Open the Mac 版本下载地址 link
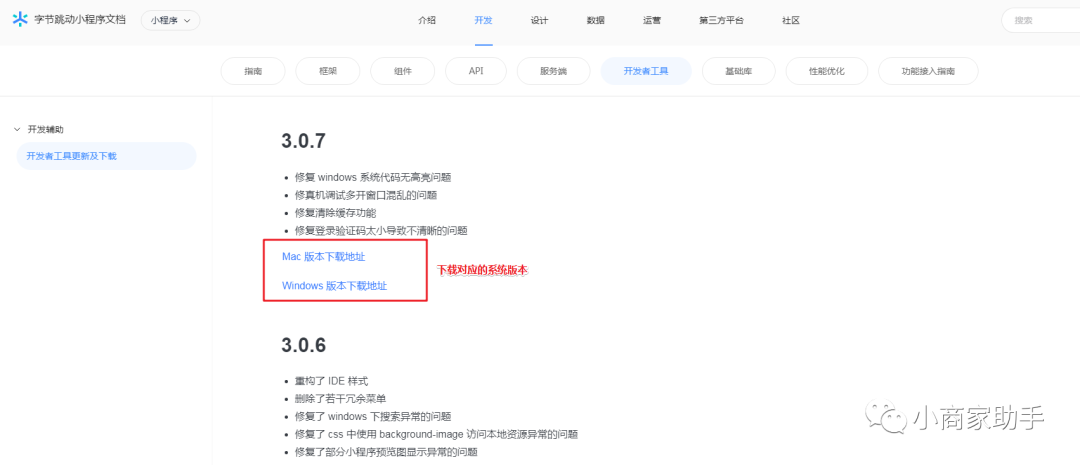The width and height of the screenshot is (1080, 465). [x=323, y=256]
